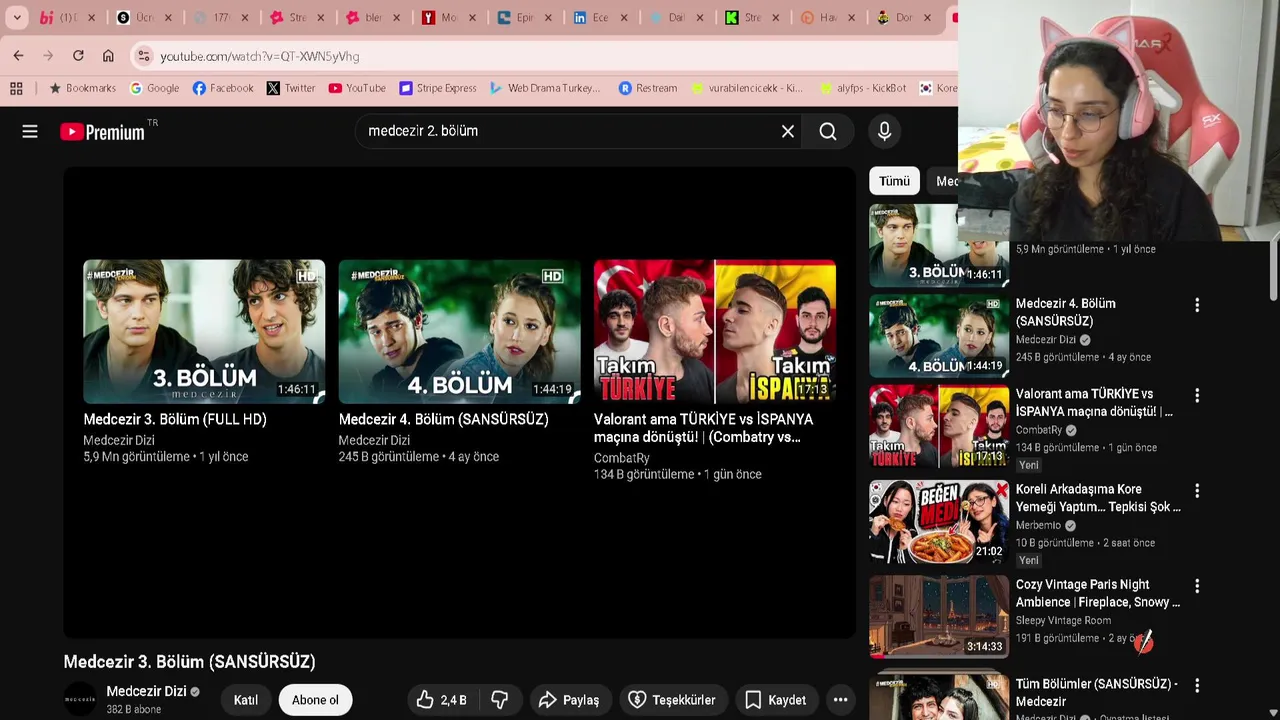Viewport: 1280px width, 720px height.
Task: Open sidebar Valorant video thumbnail
Action: click(x=939, y=426)
